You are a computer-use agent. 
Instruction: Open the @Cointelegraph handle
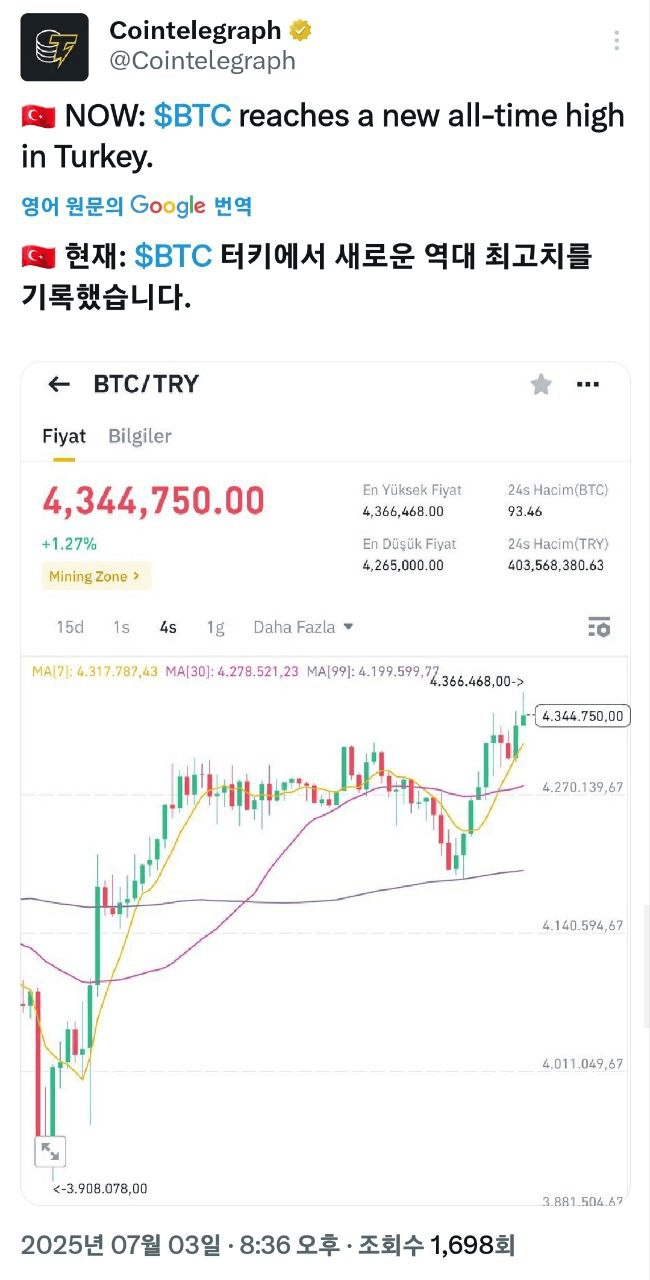[202, 61]
